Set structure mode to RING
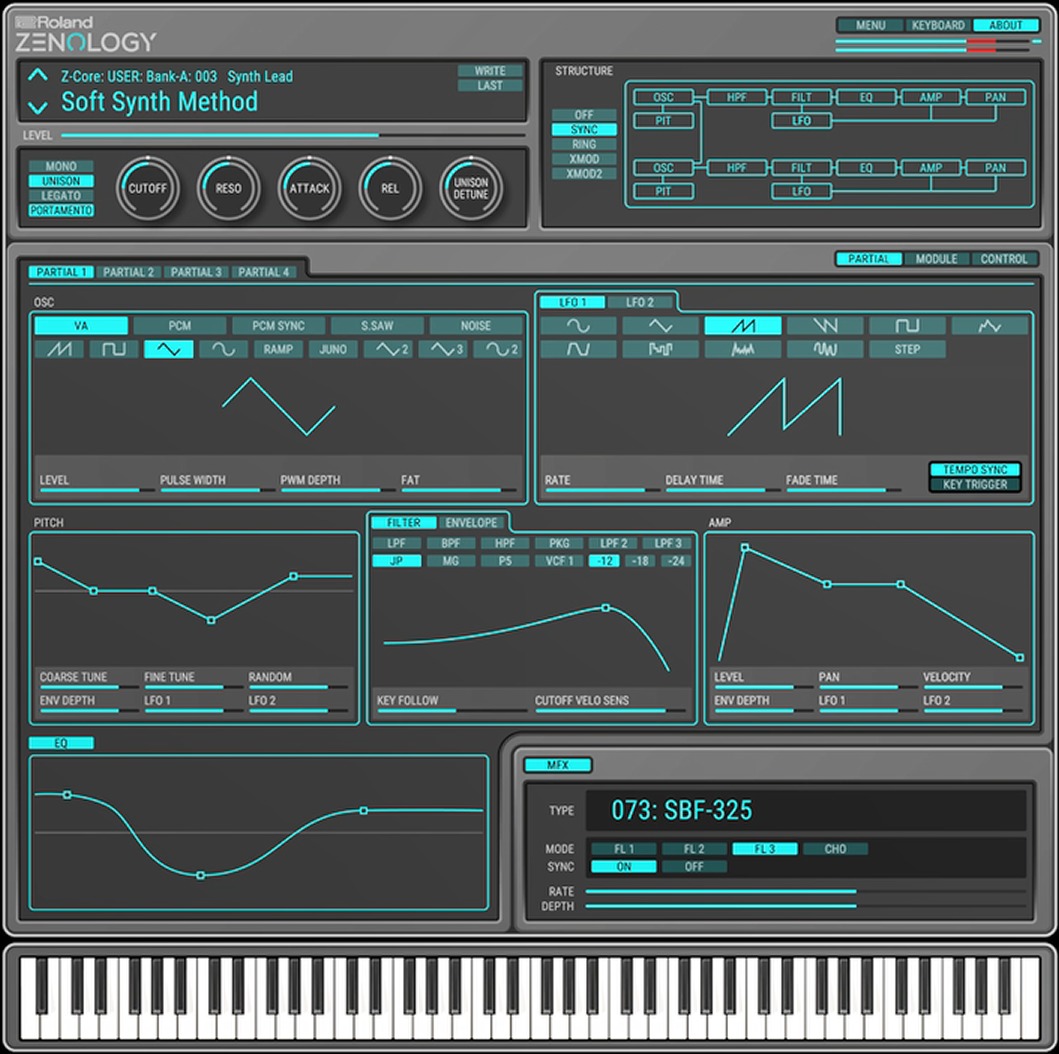The width and height of the screenshot is (1059, 1054). point(584,144)
